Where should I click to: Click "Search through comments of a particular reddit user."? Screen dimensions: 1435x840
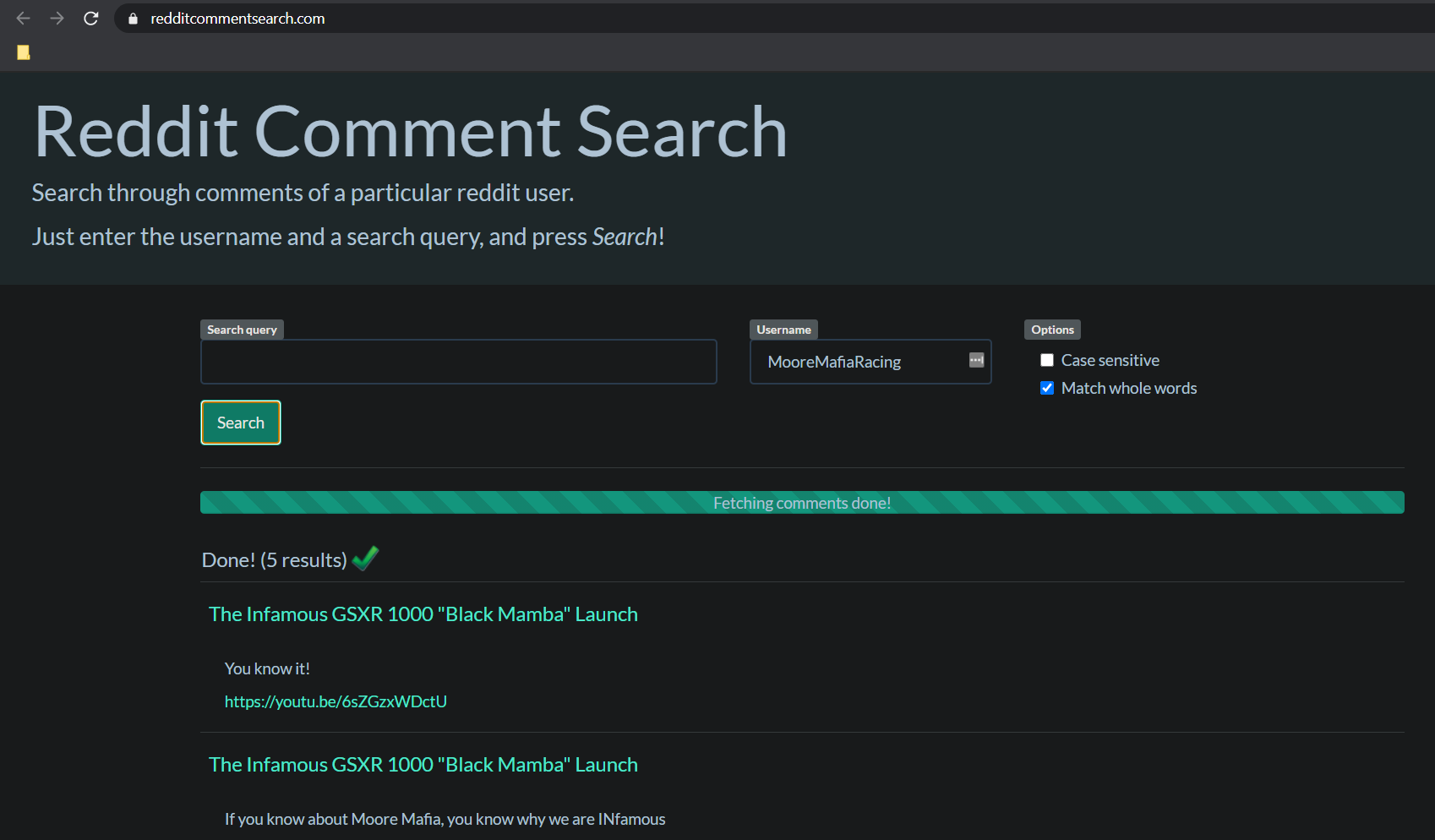point(303,193)
